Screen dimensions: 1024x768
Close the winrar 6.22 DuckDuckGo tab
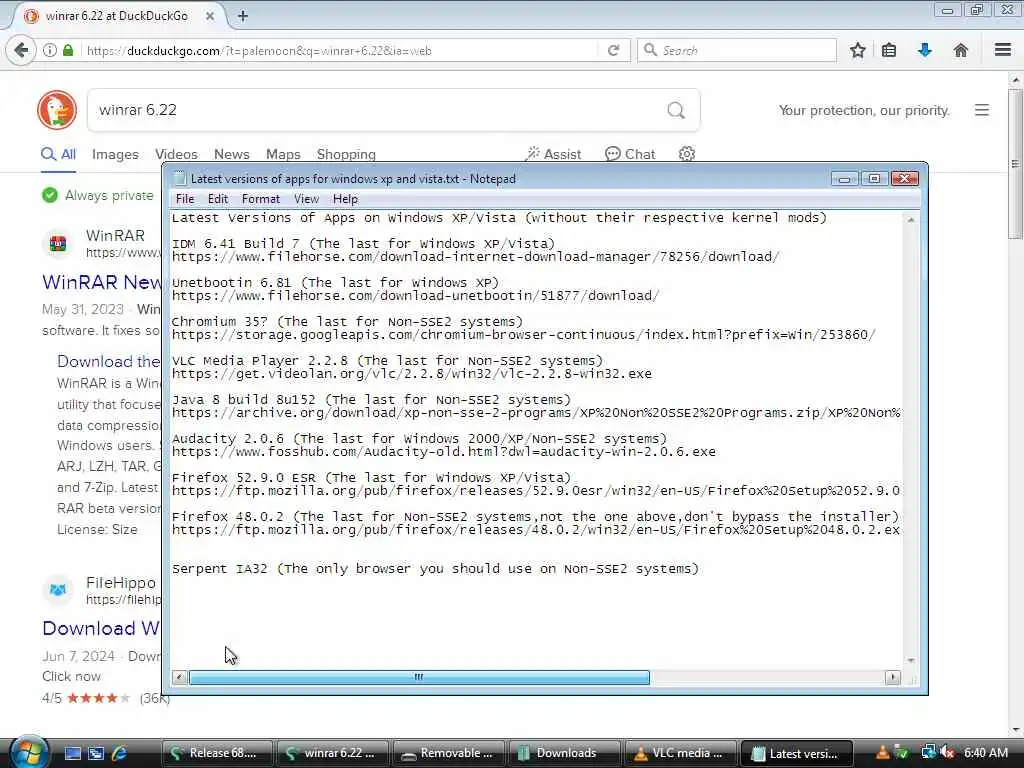coord(210,16)
